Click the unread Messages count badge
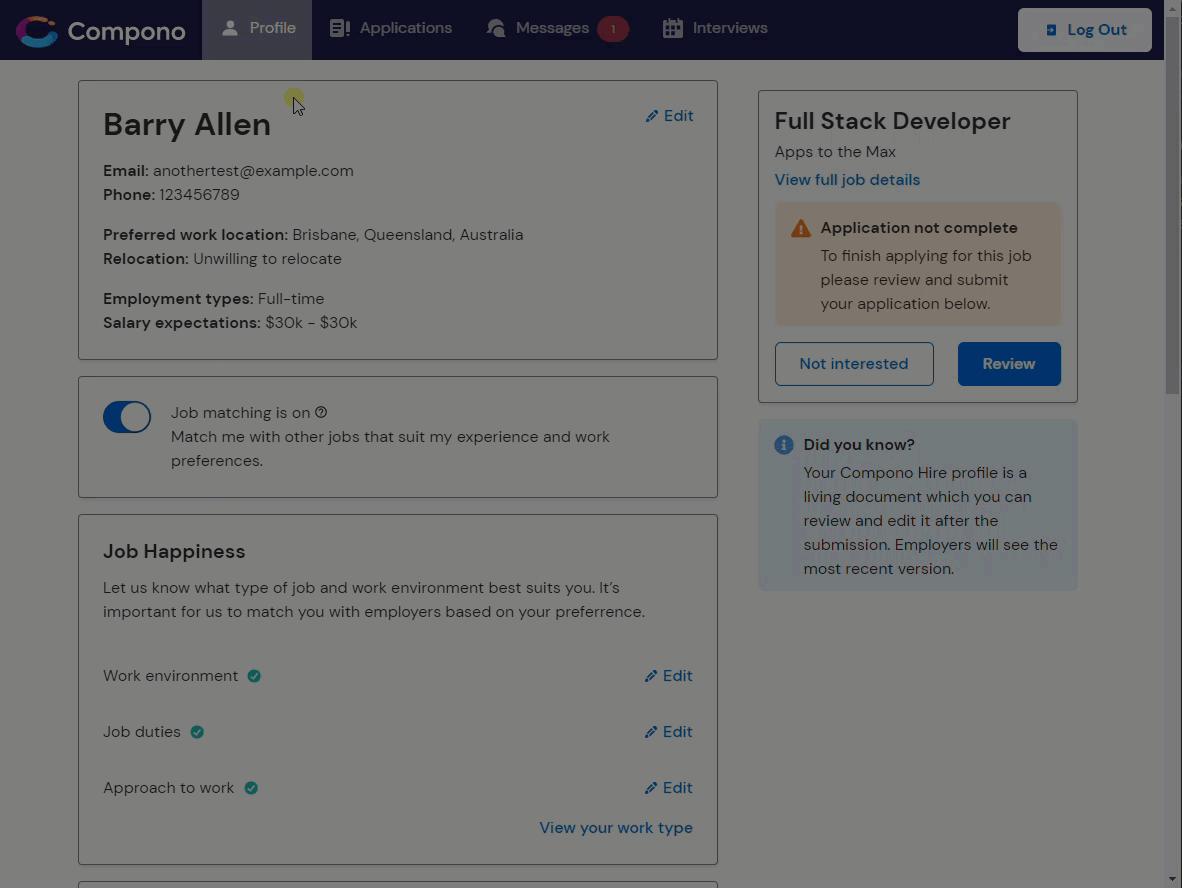The width and height of the screenshot is (1182, 888). pyautogui.click(x=613, y=29)
